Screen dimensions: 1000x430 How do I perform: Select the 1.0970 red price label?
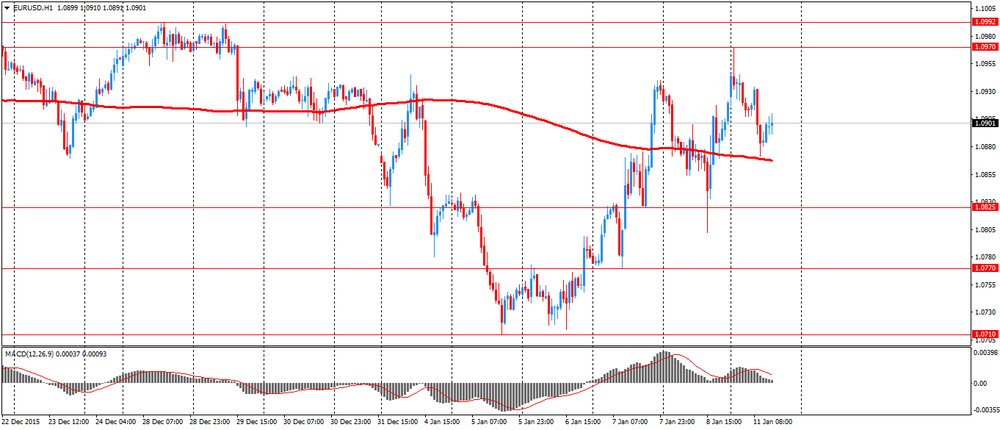[x=985, y=47]
